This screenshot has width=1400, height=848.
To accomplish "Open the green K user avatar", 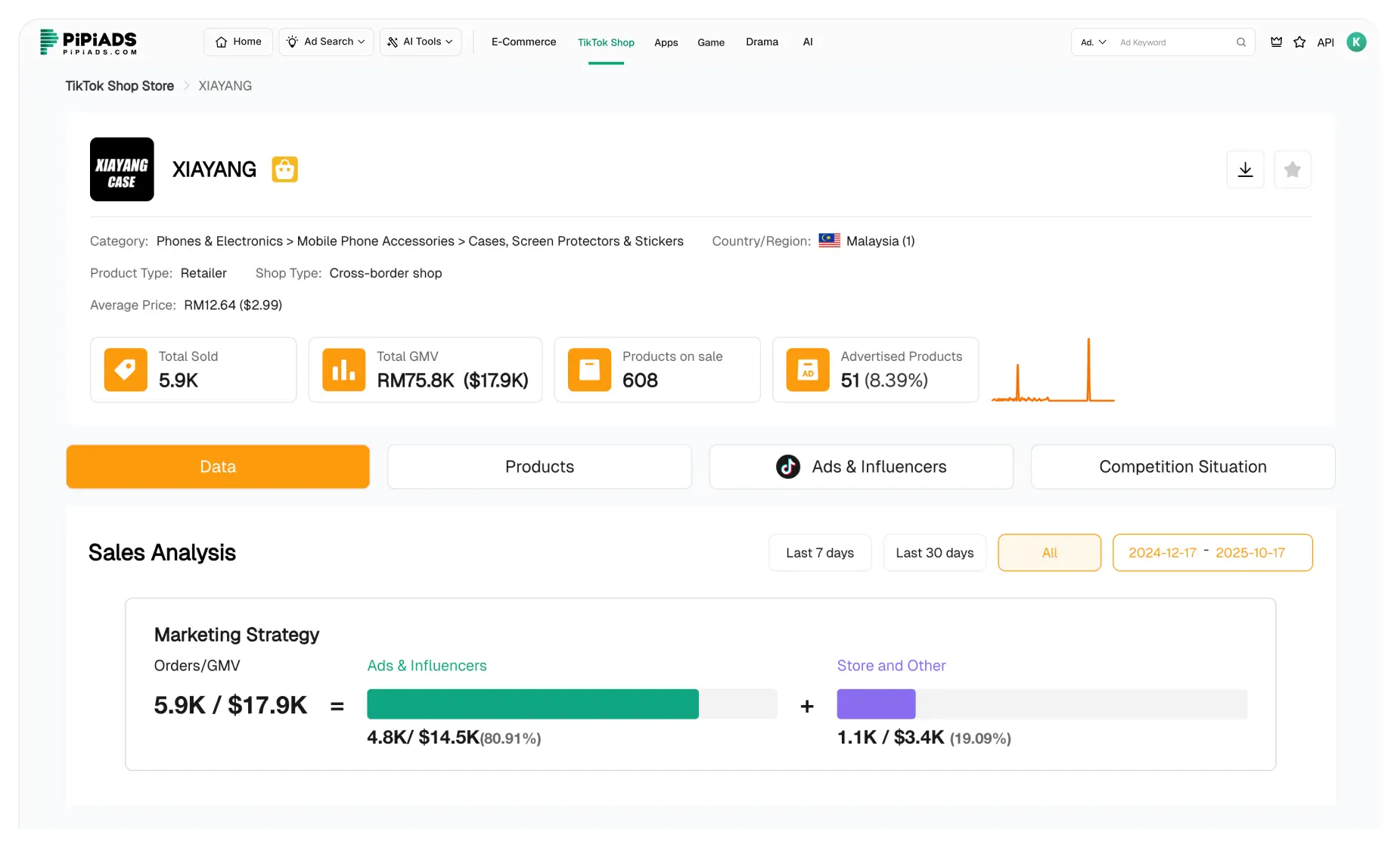I will [x=1356, y=42].
